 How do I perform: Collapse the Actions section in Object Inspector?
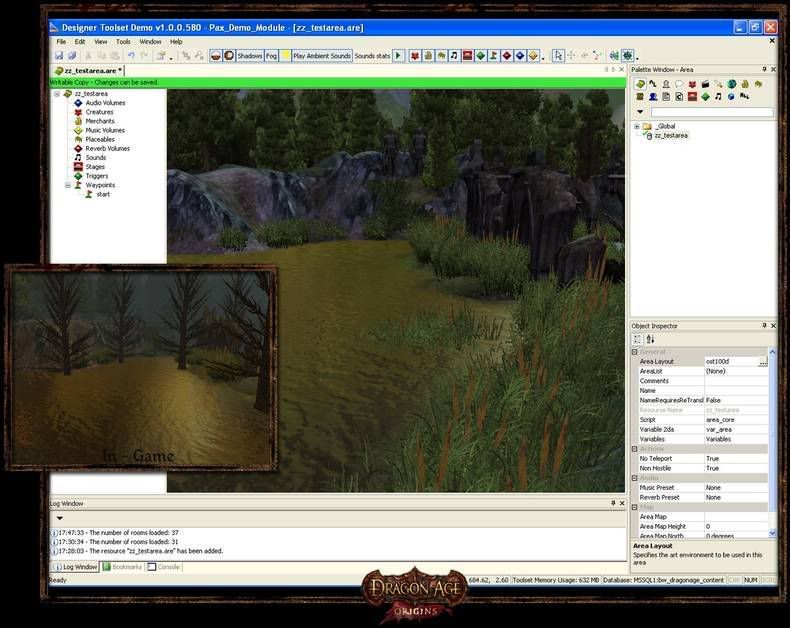[635, 449]
